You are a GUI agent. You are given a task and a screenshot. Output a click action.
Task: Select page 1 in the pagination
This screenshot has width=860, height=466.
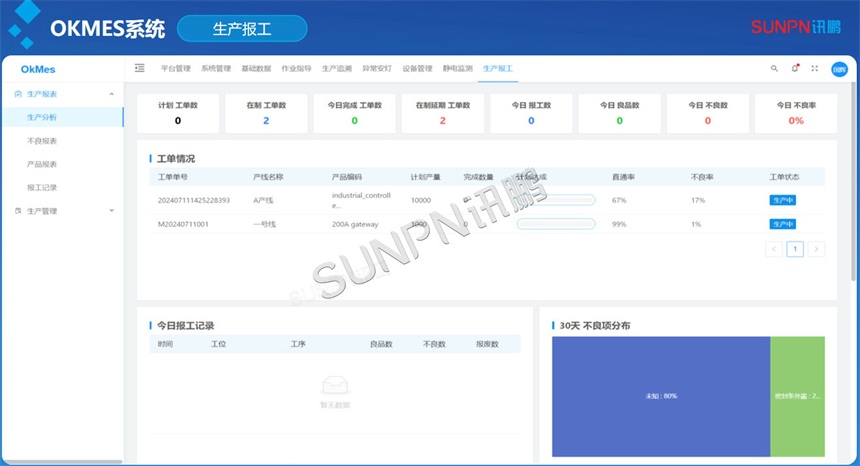click(795, 249)
